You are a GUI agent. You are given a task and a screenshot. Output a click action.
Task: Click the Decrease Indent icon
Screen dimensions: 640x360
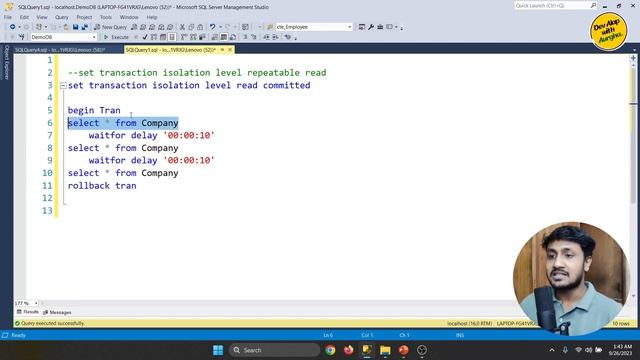(266, 37)
